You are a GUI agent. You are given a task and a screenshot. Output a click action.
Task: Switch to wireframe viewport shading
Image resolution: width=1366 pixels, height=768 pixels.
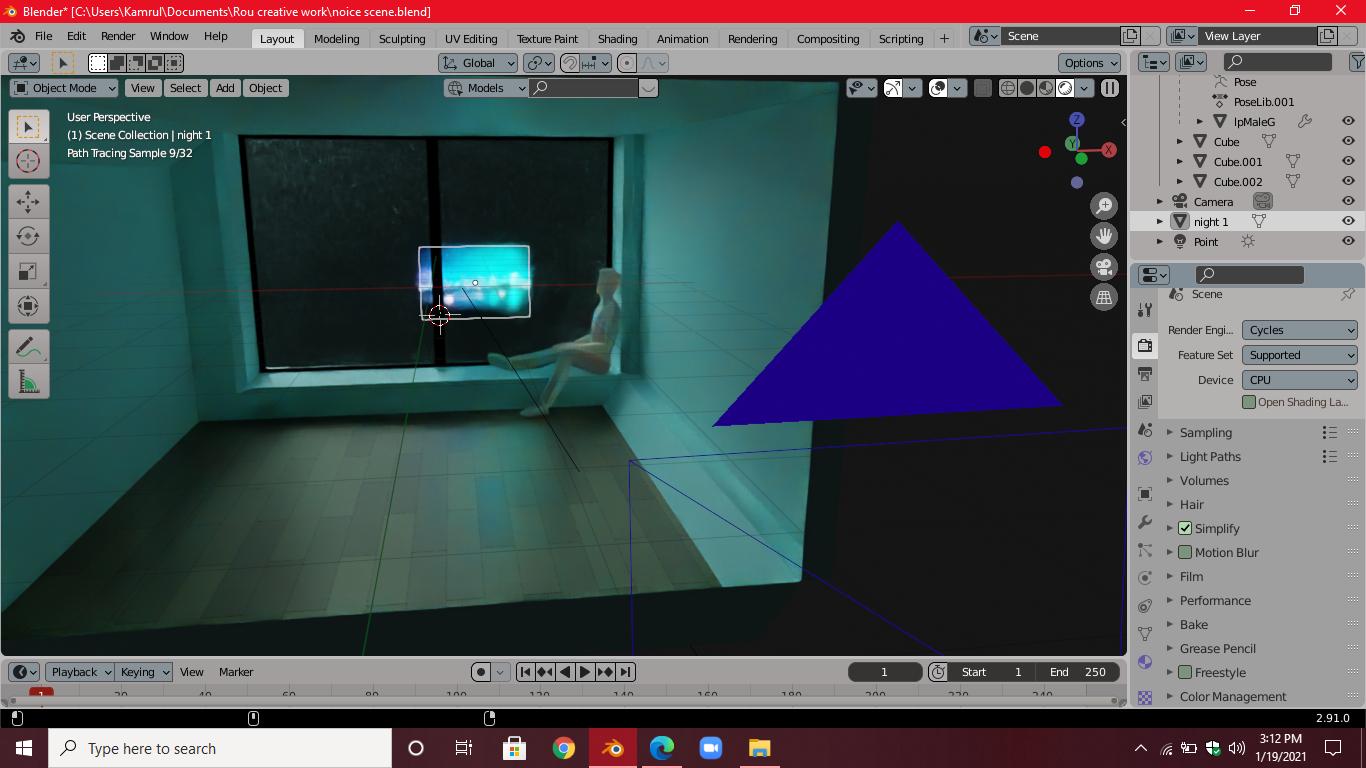pyautogui.click(x=1008, y=88)
